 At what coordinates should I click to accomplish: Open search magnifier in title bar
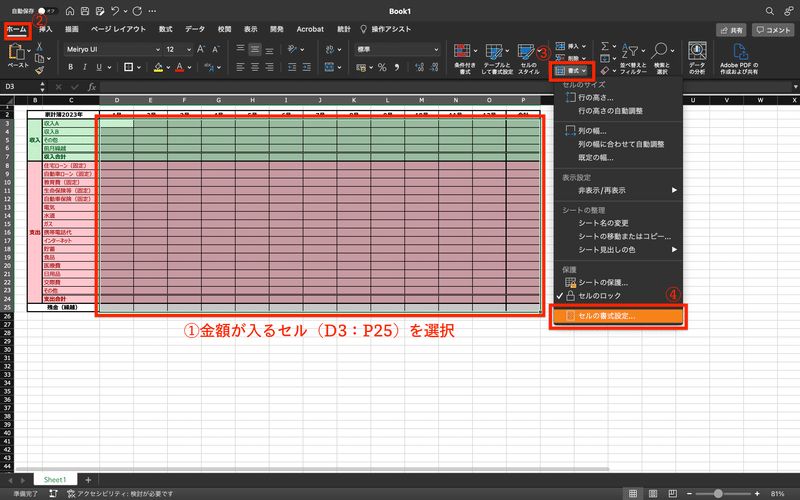pos(769,11)
